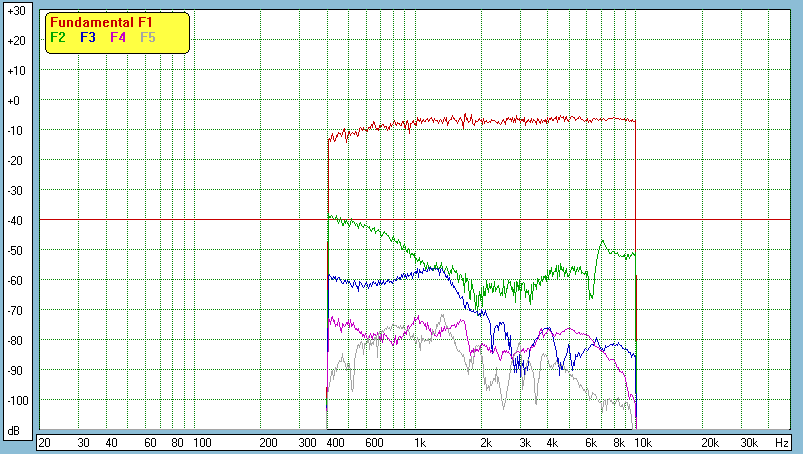The image size is (803, 454).
Task: Click the red fundamental response curve
Action: click(x=500, y=120)
